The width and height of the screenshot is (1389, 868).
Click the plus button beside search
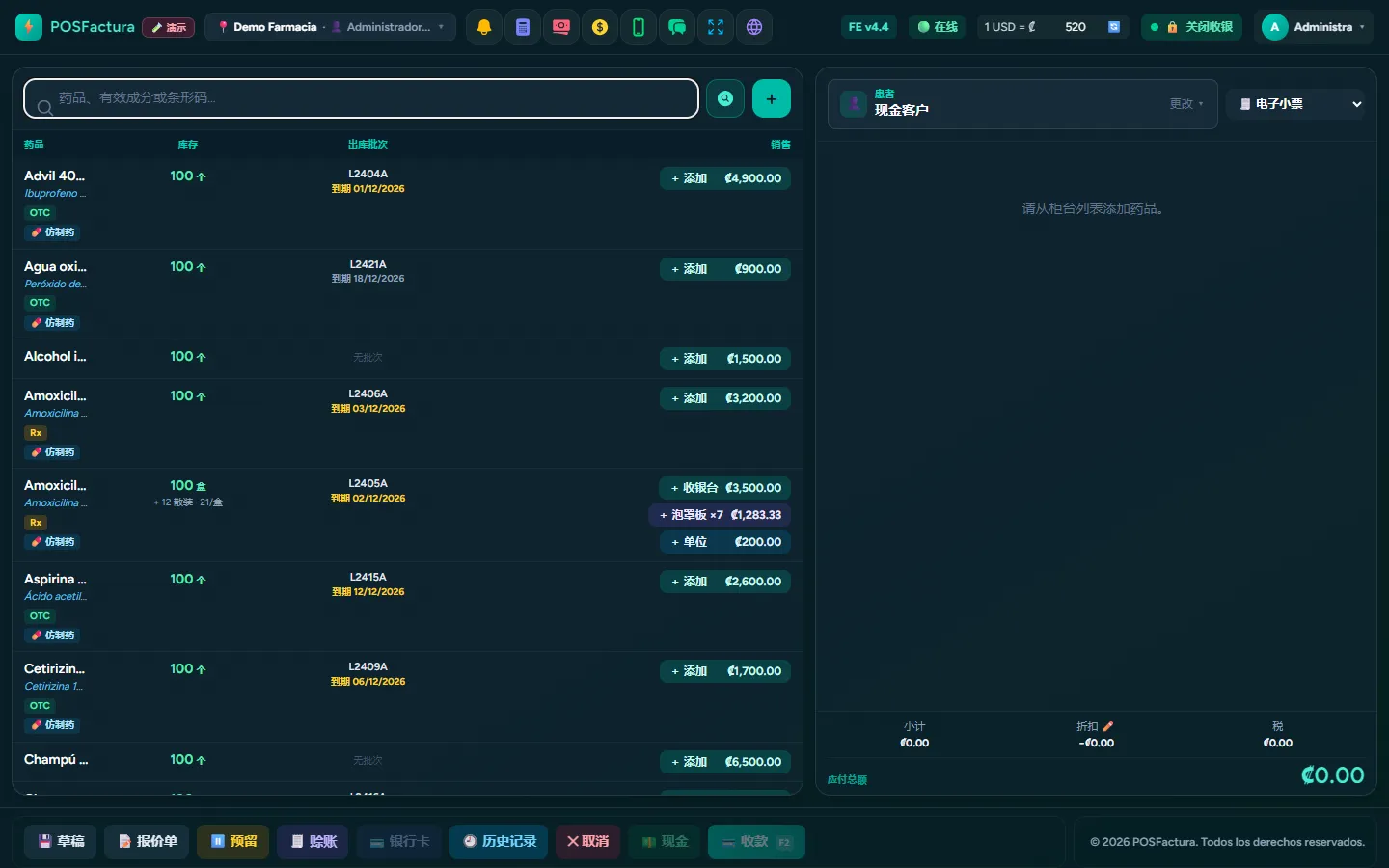point(772,98)
